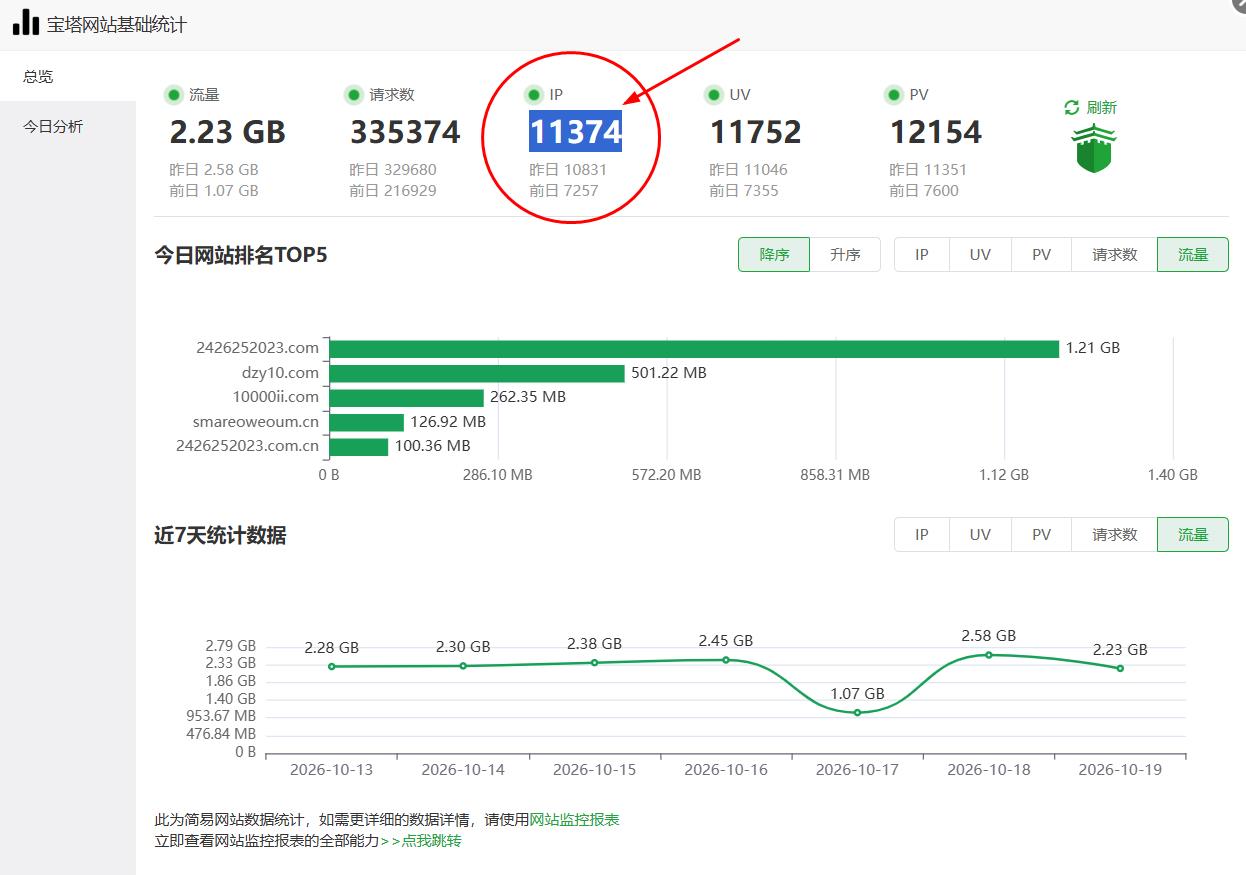The image size is (1246, 875).
Task: Show UV in 近7天统计数据 chart
Action: pyautogui.click(x=980, y=534)
